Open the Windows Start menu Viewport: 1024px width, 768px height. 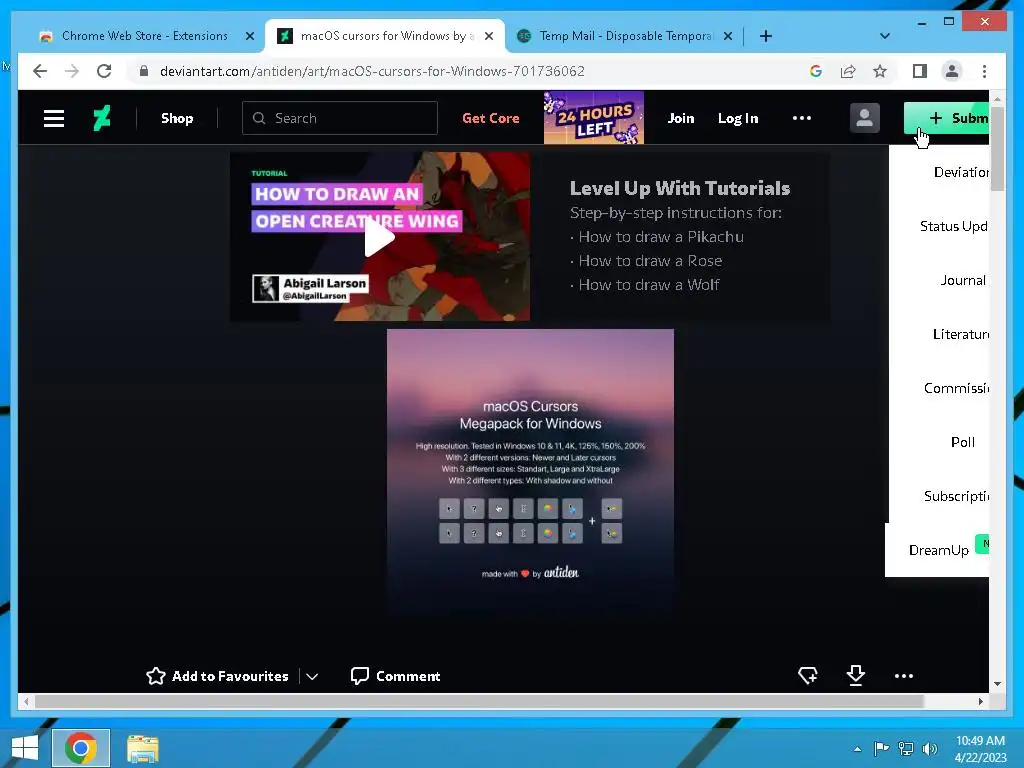[25, 748]
